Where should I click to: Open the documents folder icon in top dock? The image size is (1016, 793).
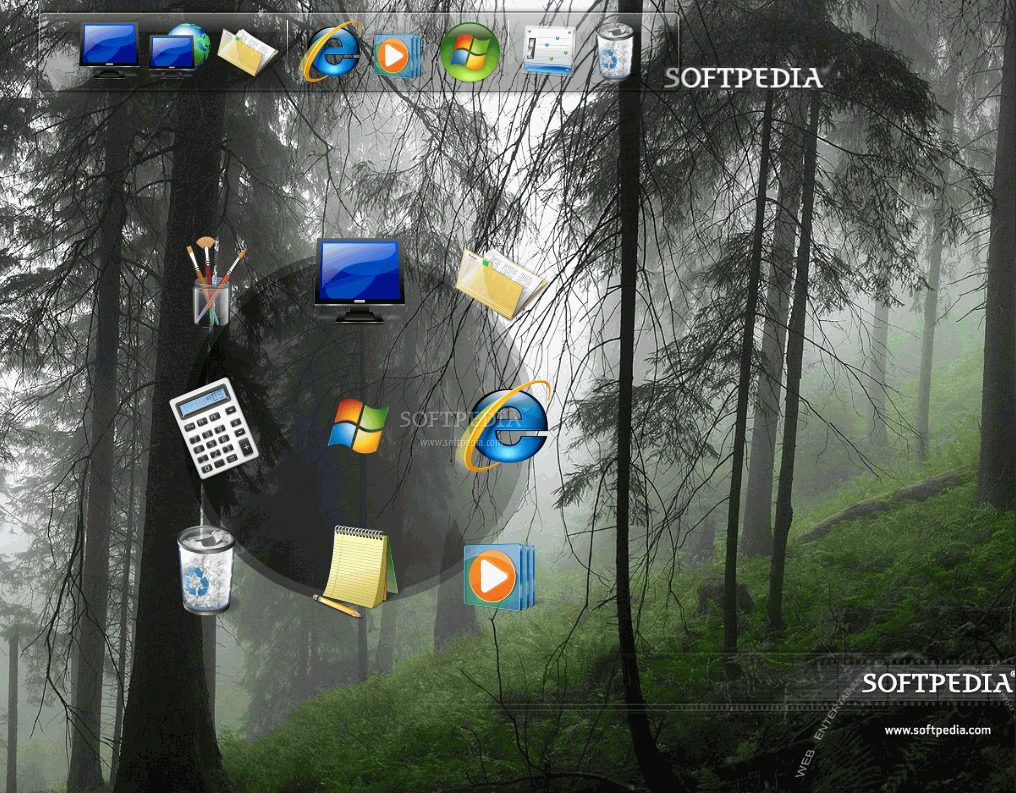click(247, 52)
